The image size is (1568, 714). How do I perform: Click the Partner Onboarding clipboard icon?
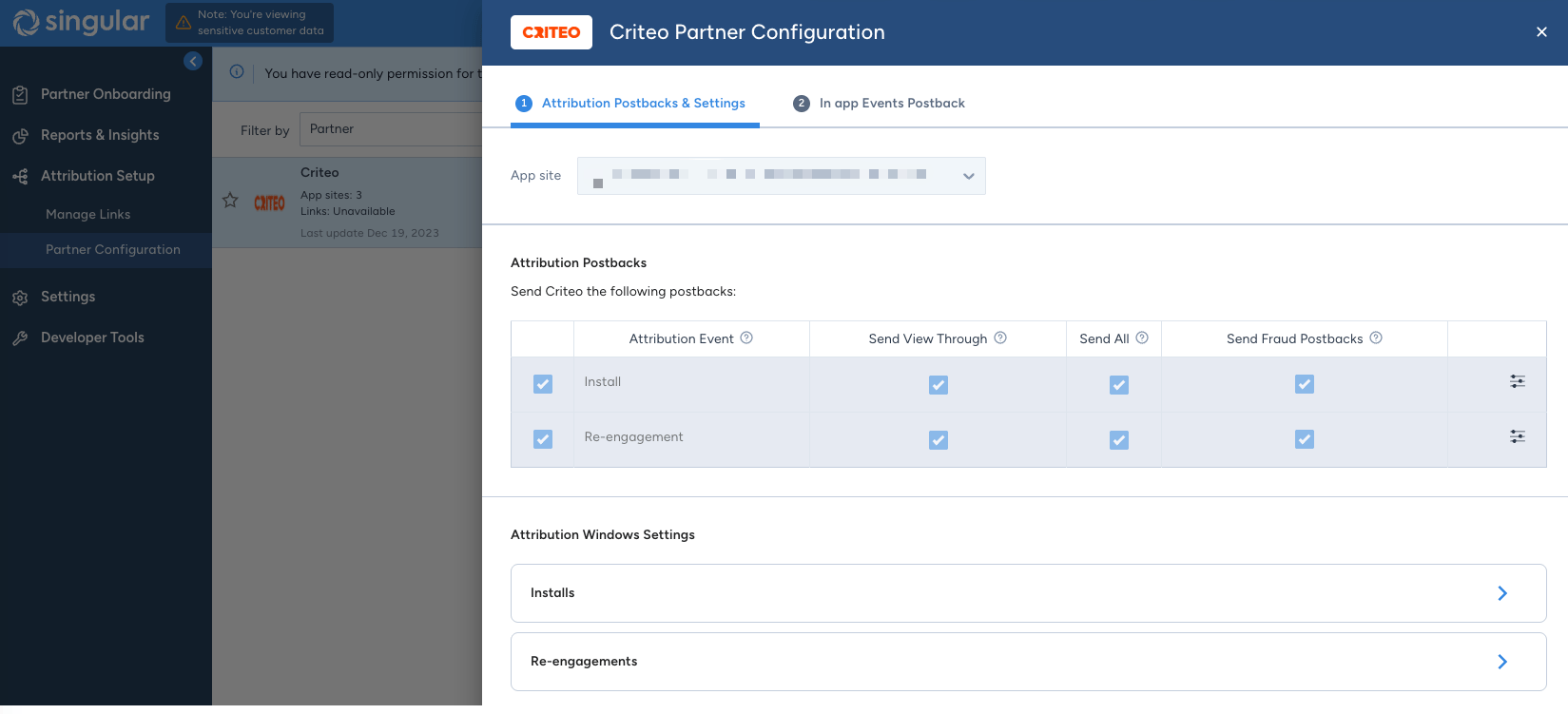click(20, 95)
